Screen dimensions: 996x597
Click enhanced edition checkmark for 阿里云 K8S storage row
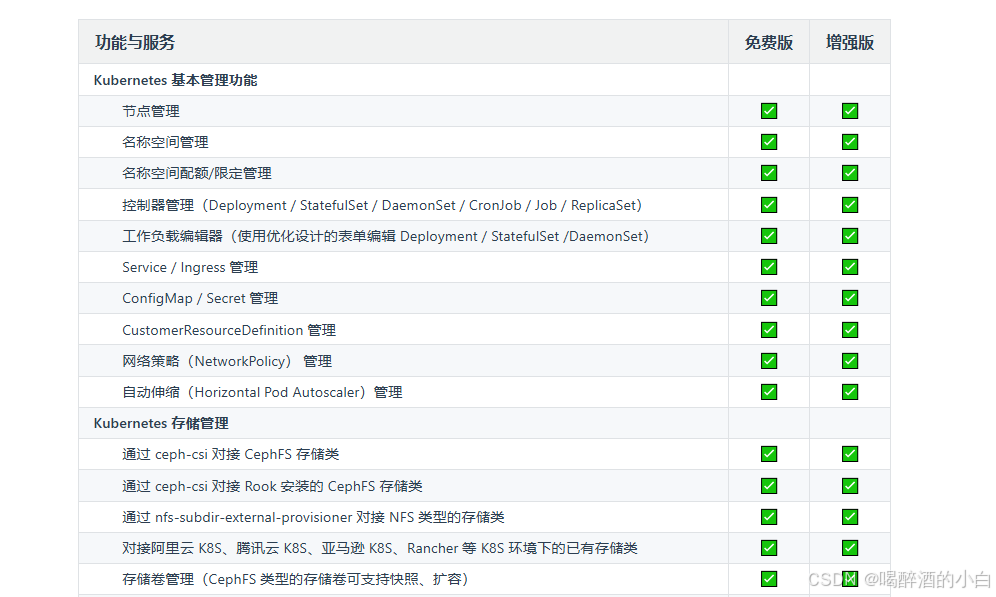coord(849,548)
